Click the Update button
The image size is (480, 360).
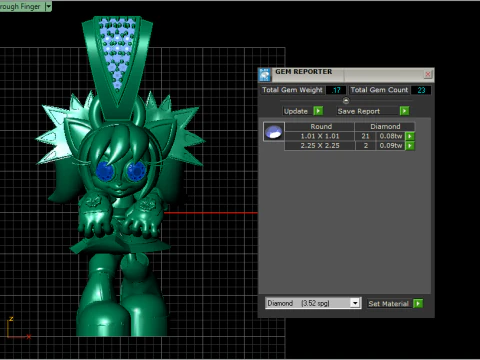click(x=296, y=111)
